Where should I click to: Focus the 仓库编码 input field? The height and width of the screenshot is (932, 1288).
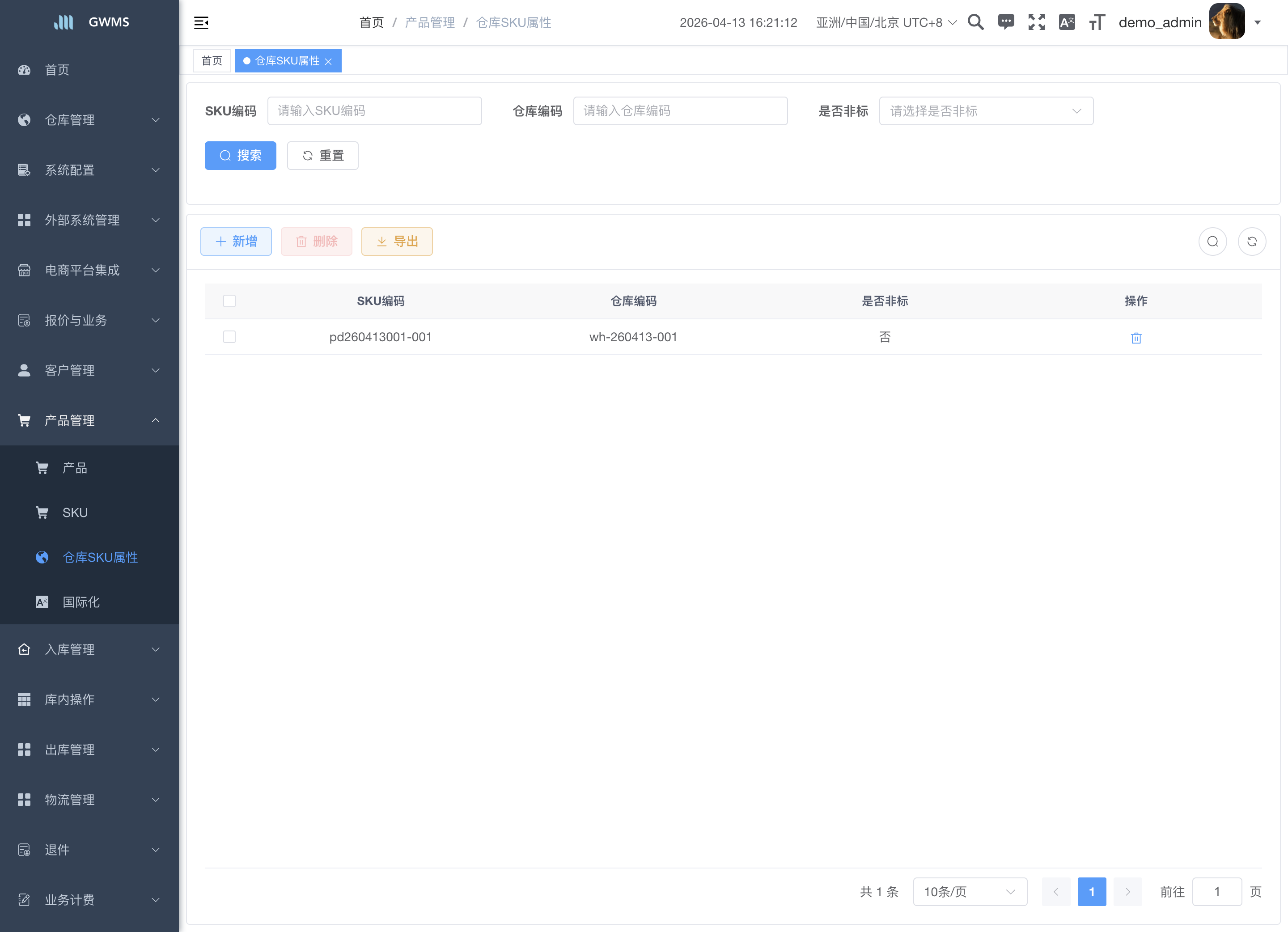tap(680, 111)
